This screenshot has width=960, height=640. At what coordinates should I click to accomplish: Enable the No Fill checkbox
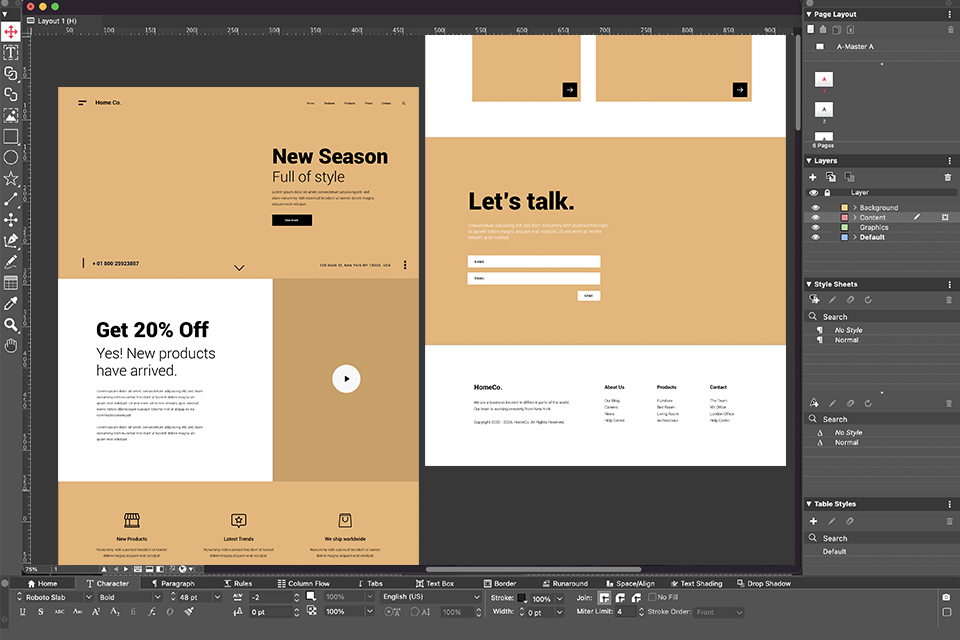tap(652, 597)
